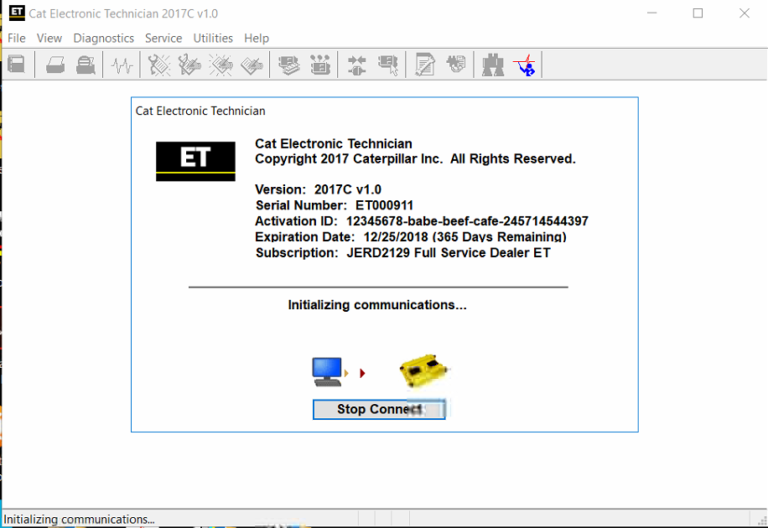
Task: Click the document with pencil toolbar icon
Action: [x=424, y=65]
